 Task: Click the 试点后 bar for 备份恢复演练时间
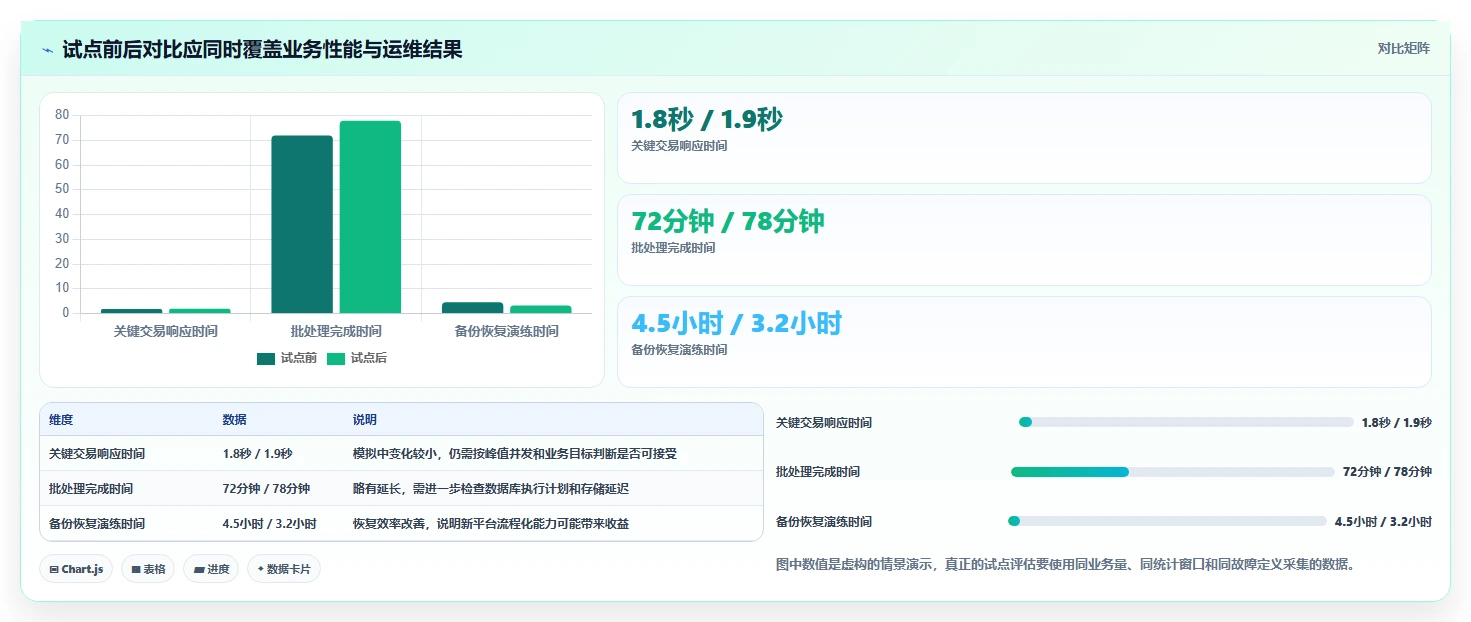click(541, 310)
